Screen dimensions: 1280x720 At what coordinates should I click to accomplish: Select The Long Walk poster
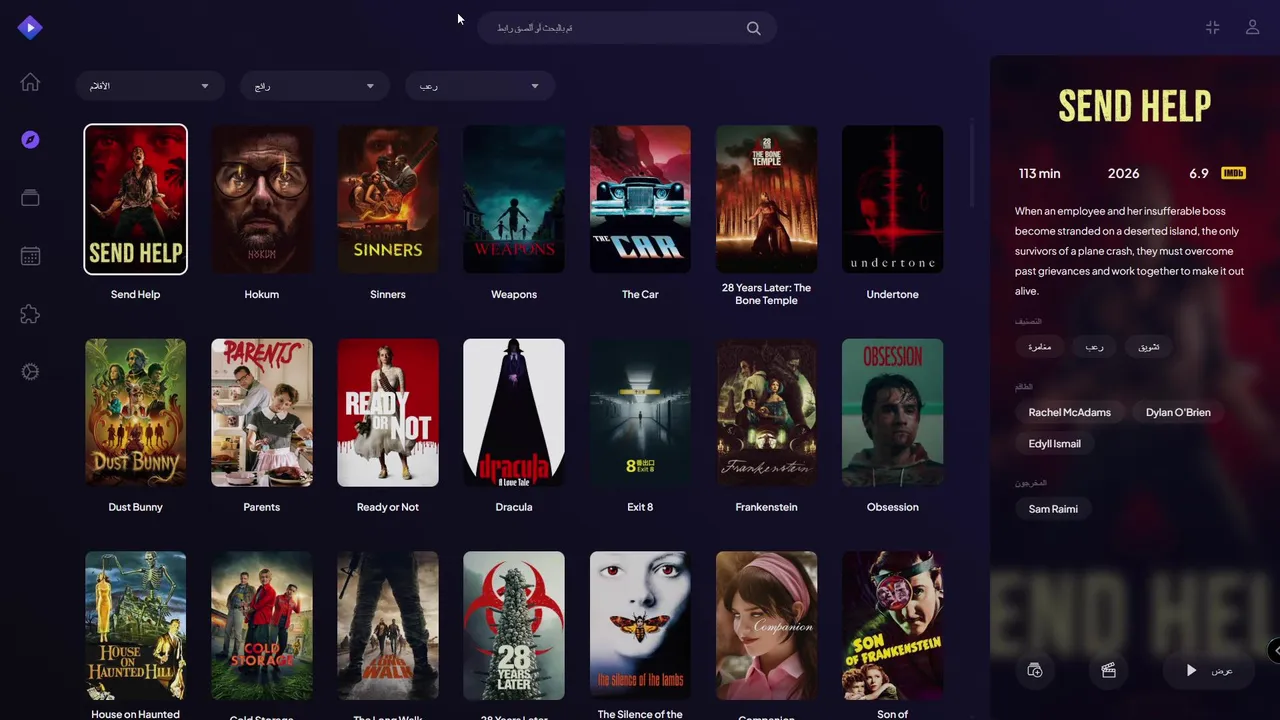(x=388, y=626)
